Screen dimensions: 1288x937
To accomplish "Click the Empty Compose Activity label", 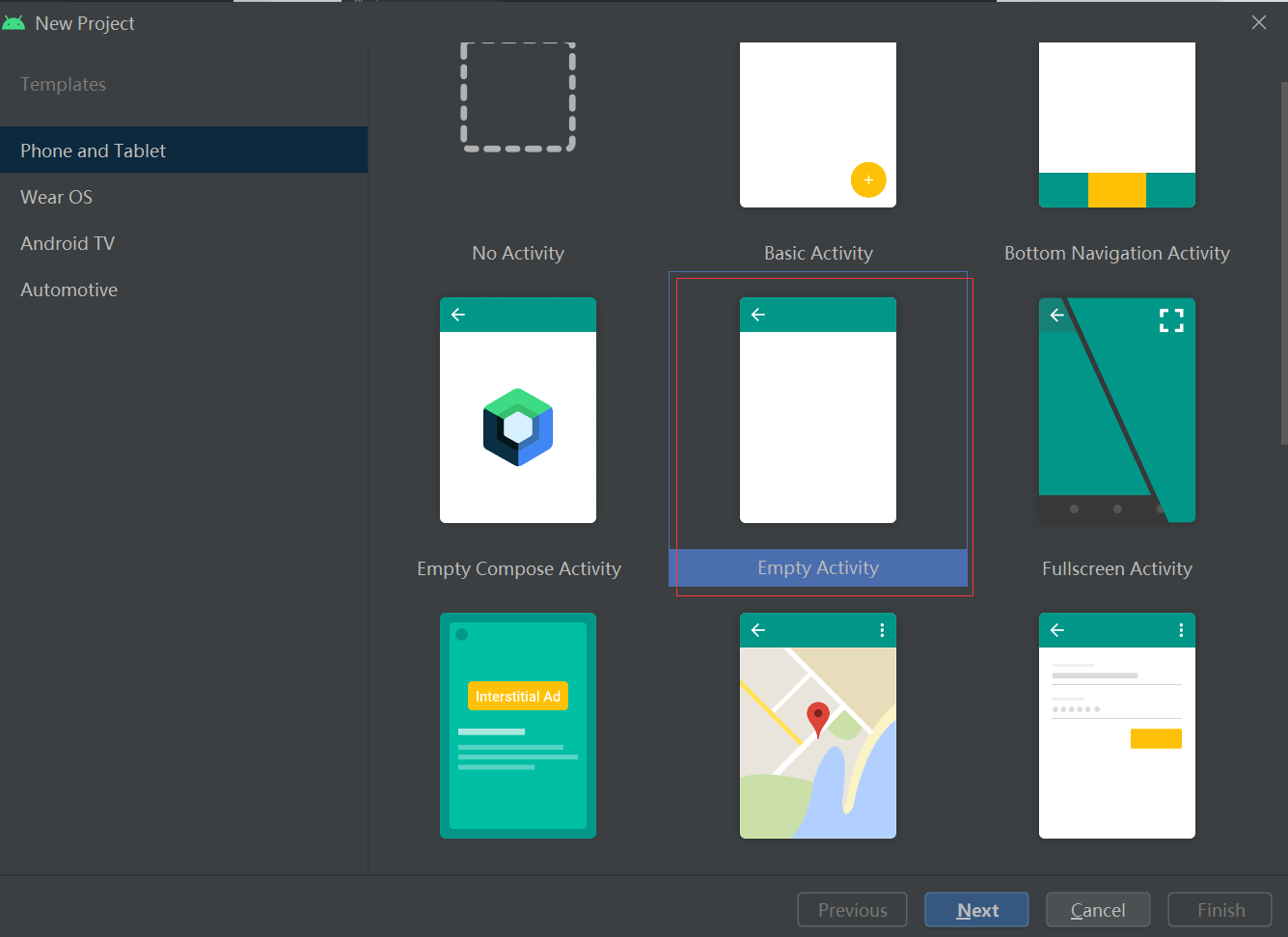I will 519,568.
